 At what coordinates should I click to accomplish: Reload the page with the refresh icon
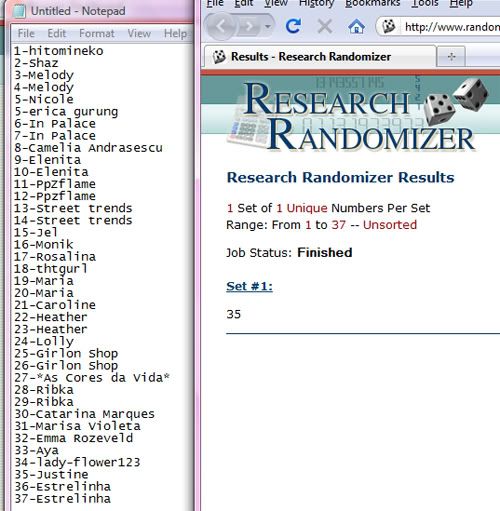294,26
